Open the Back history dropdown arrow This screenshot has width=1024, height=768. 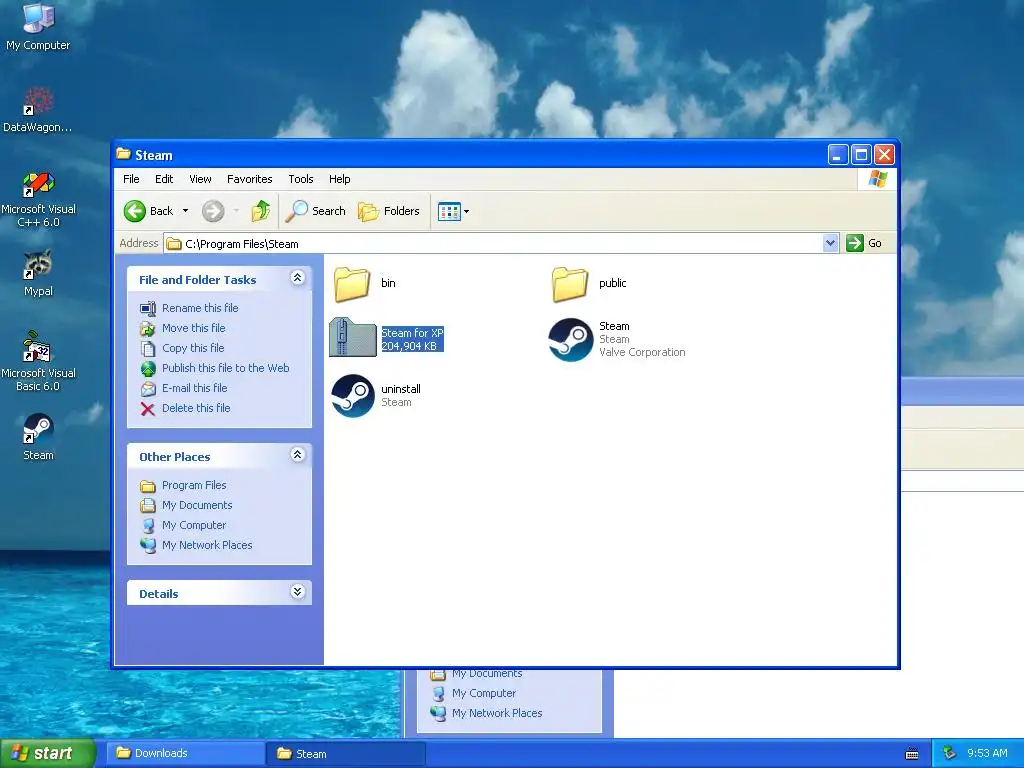(185, 211)
